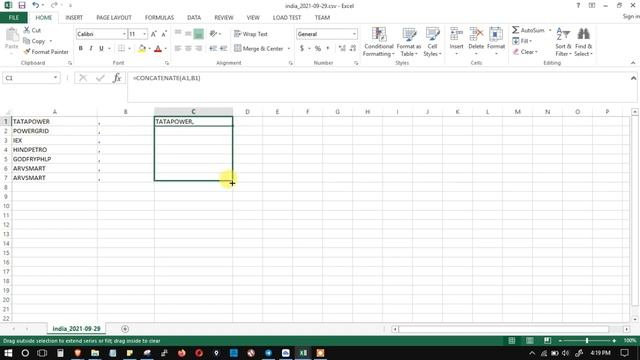Open the font size dropdown

pos(144,34)
